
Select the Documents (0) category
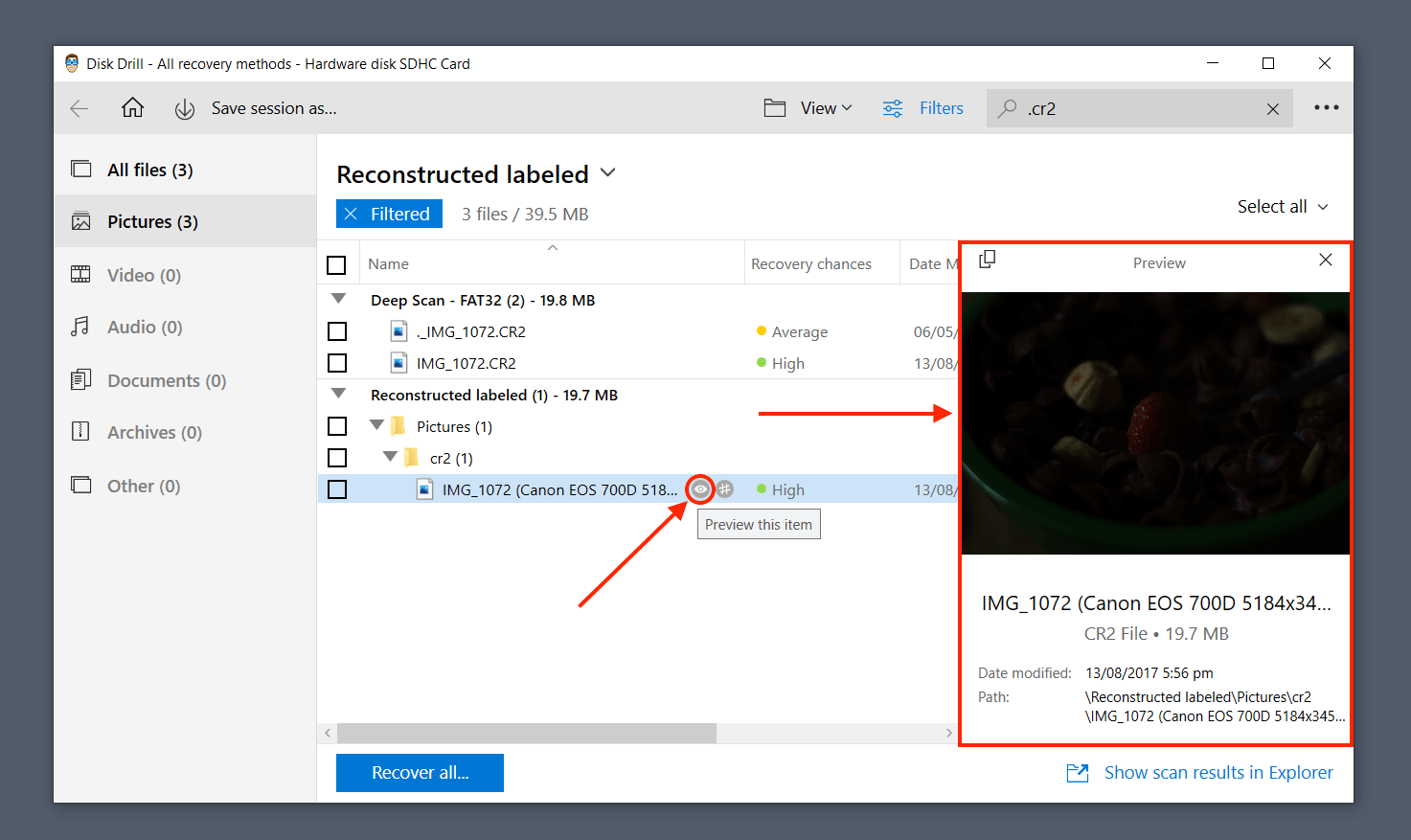click(185, 380)
